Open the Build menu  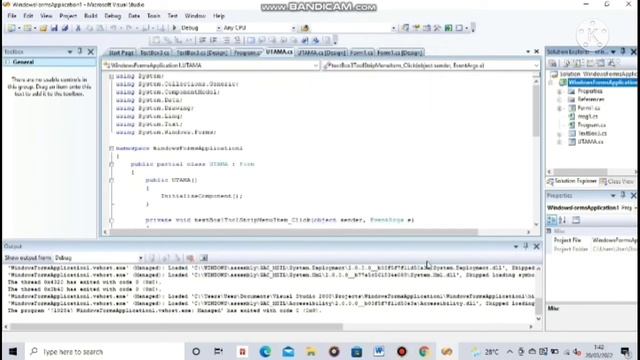pyautogui.click(x=91, y=16)
